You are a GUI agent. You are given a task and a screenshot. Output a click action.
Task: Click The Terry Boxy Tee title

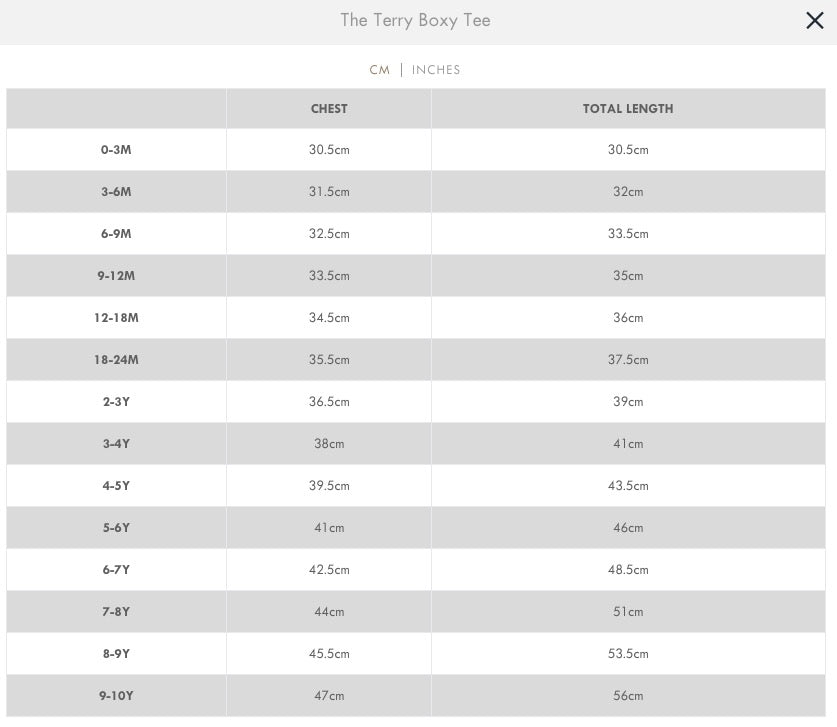[415, 20]
